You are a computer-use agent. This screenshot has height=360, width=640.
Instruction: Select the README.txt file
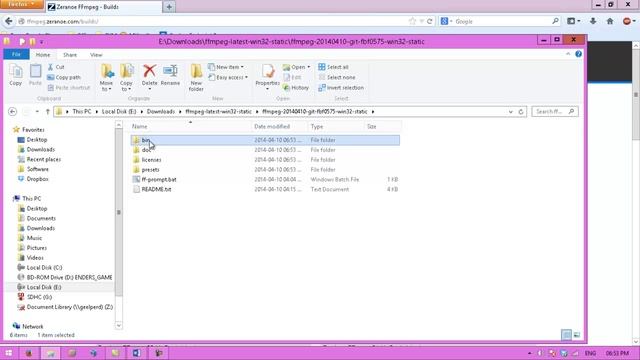265,189
